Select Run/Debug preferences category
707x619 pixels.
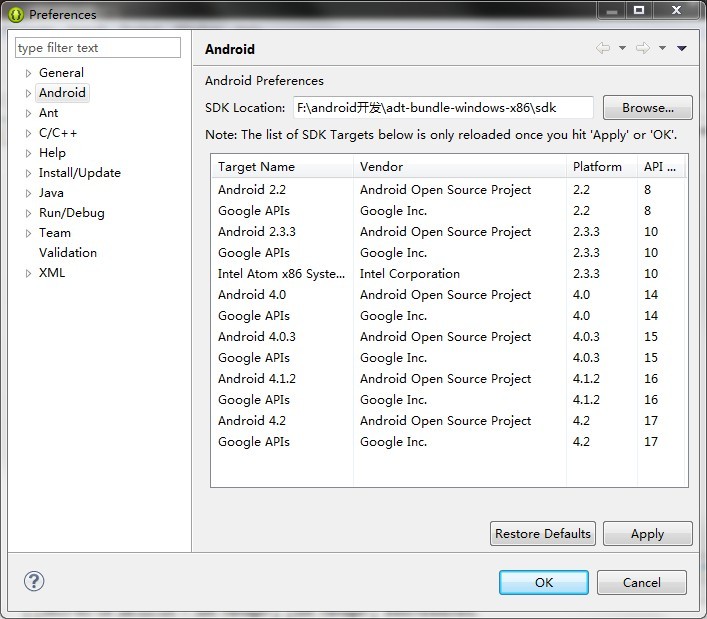pyautogui.click(x=72, y=213)
